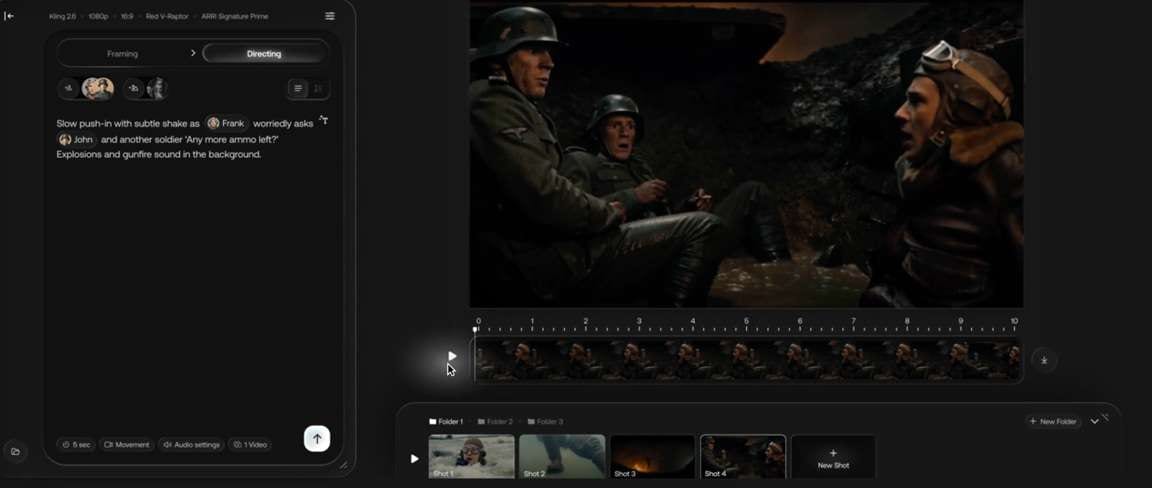Change the 1 Video count option
This screenshot has width=1152, height=488.
[250, 445]
